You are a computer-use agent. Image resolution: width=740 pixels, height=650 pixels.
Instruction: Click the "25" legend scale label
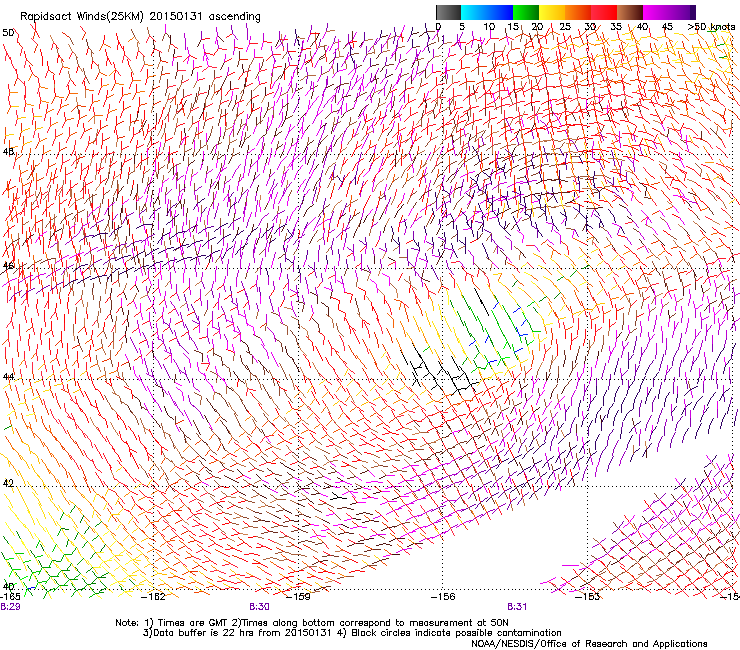(564, 27)
